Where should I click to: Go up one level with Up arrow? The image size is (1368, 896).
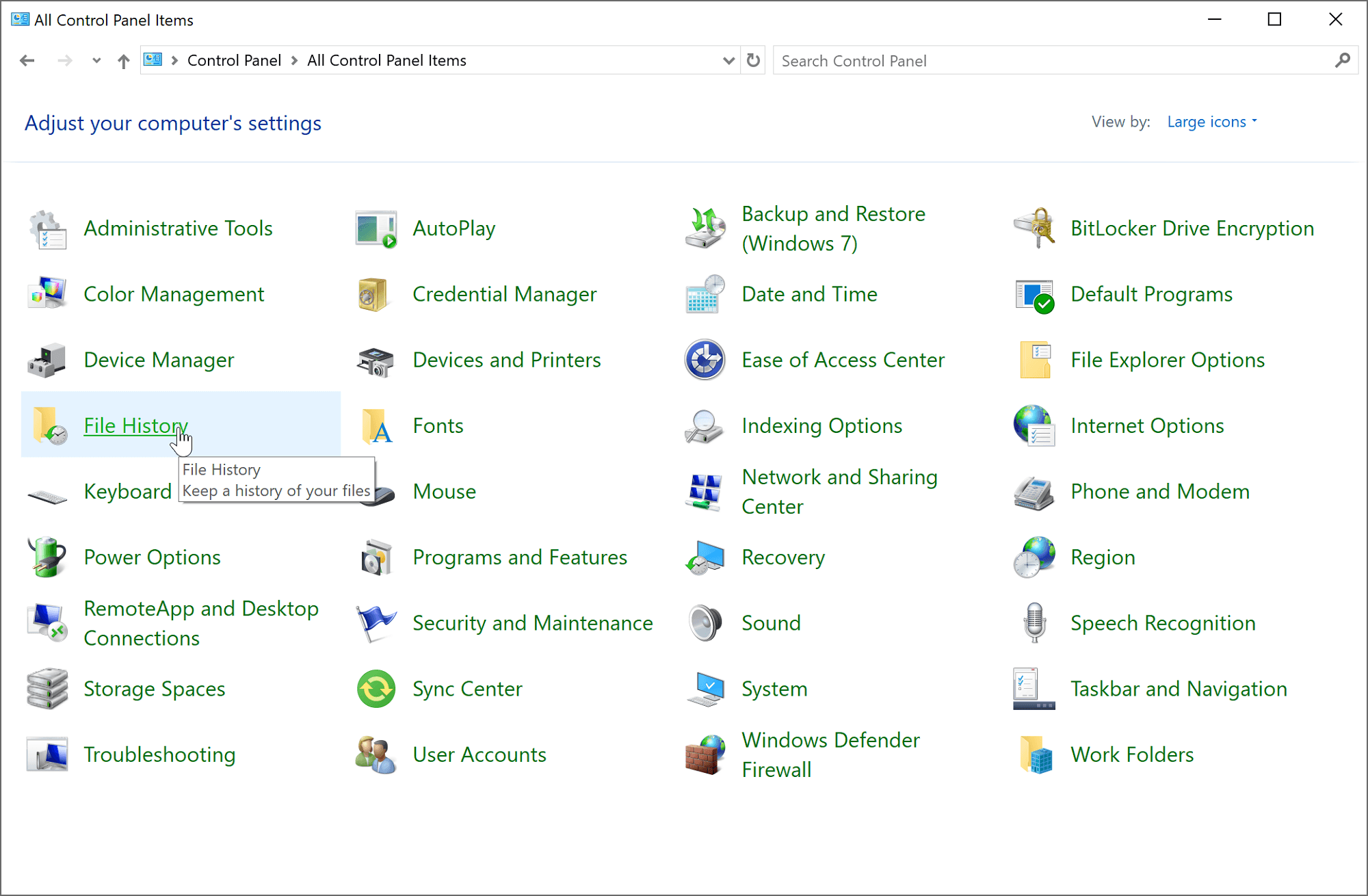coord(123,61)
